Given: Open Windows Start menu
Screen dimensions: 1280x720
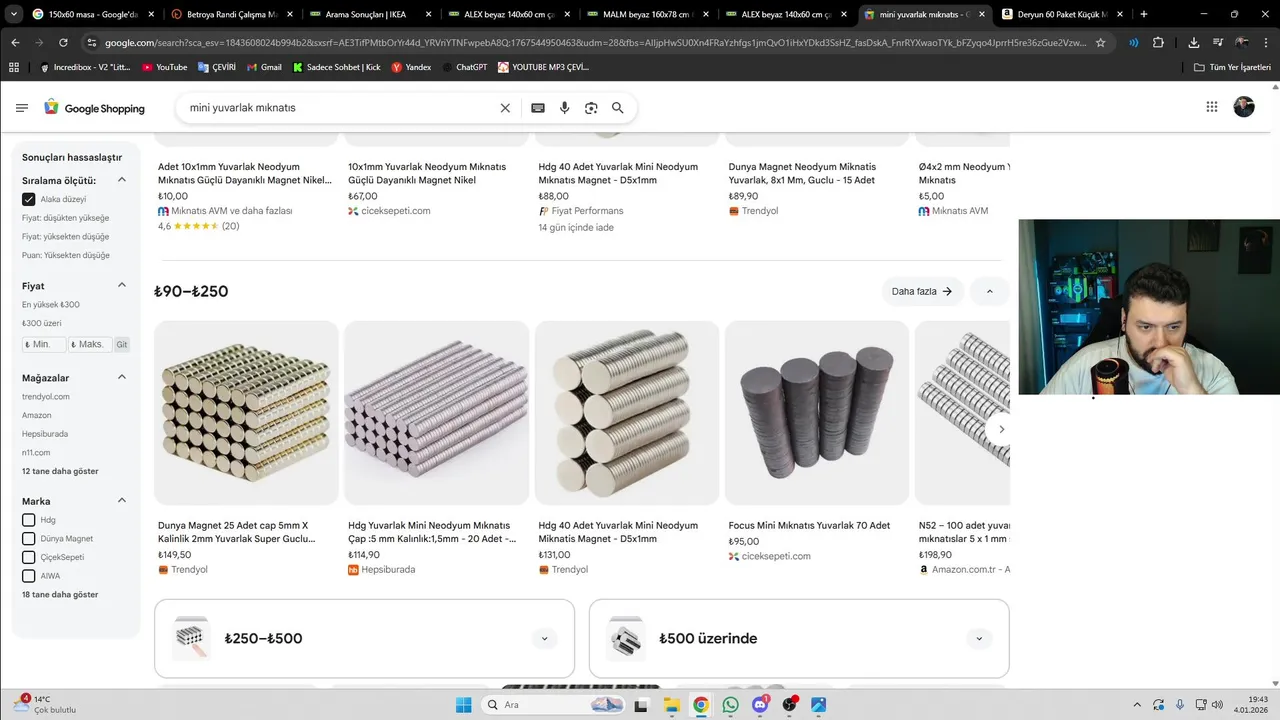Looking at the screenshot, I should click(464, 705).
